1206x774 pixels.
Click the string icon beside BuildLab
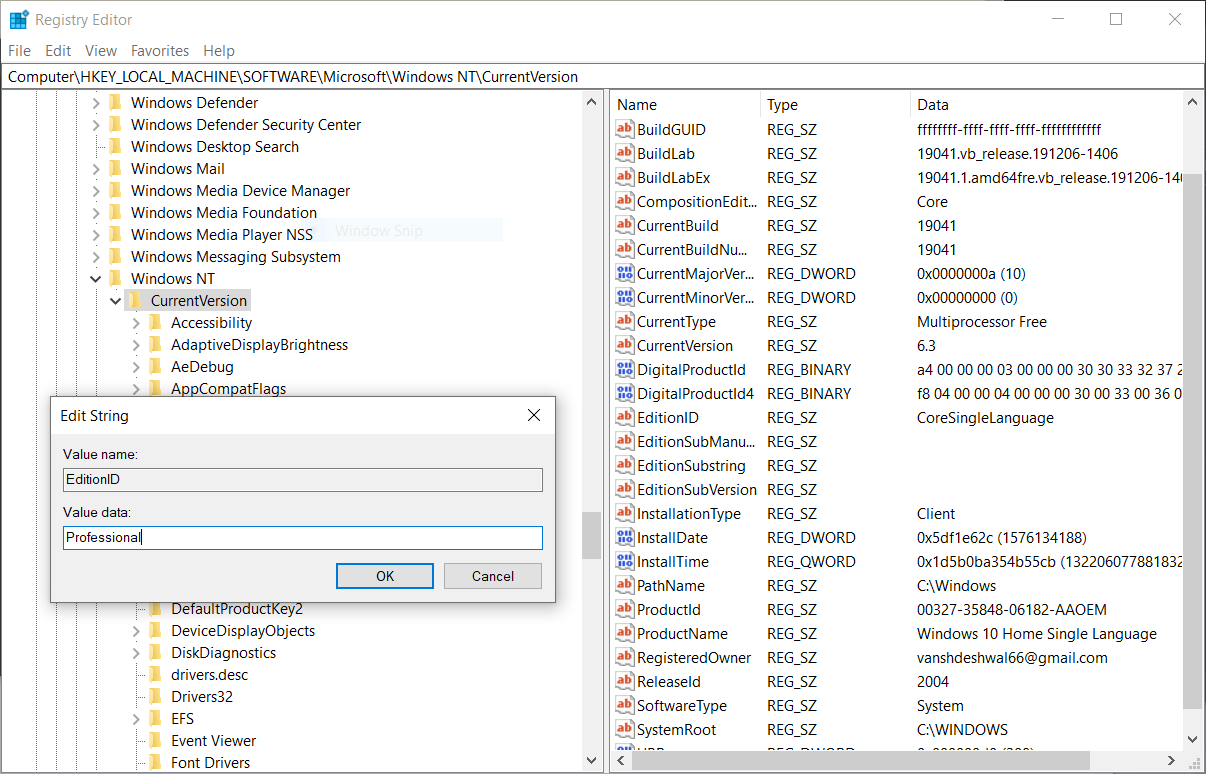625,154
